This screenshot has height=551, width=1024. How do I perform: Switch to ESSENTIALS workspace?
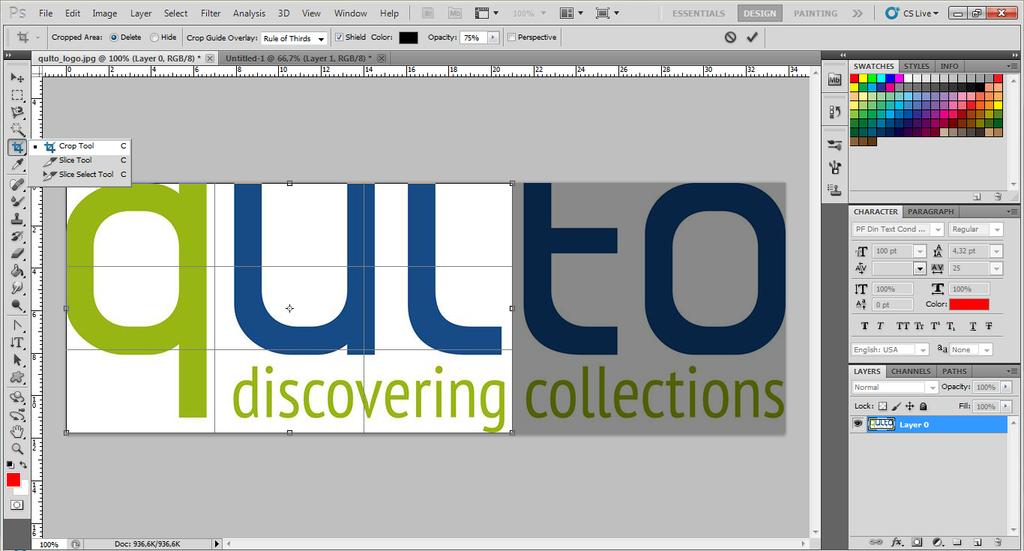[698, 13]
